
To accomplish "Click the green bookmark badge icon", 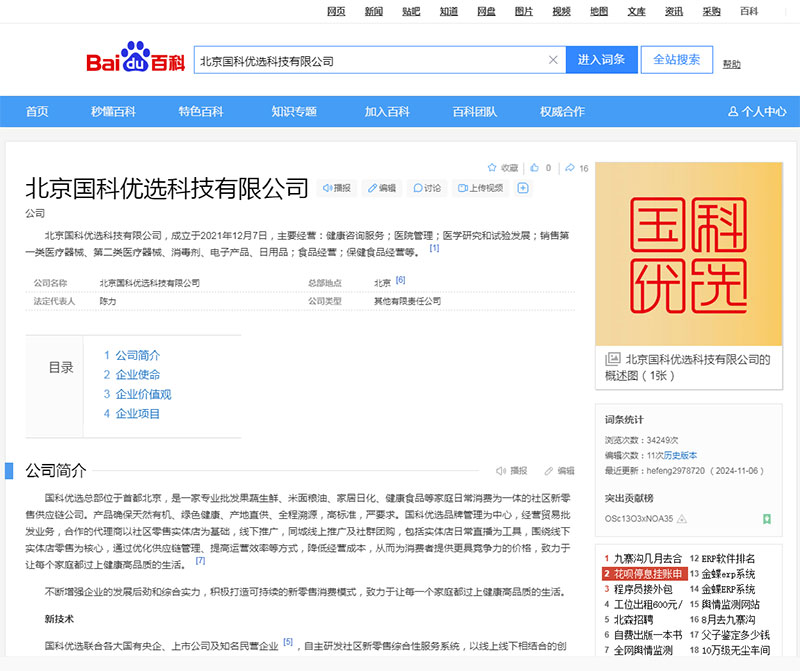I will 766,519.
